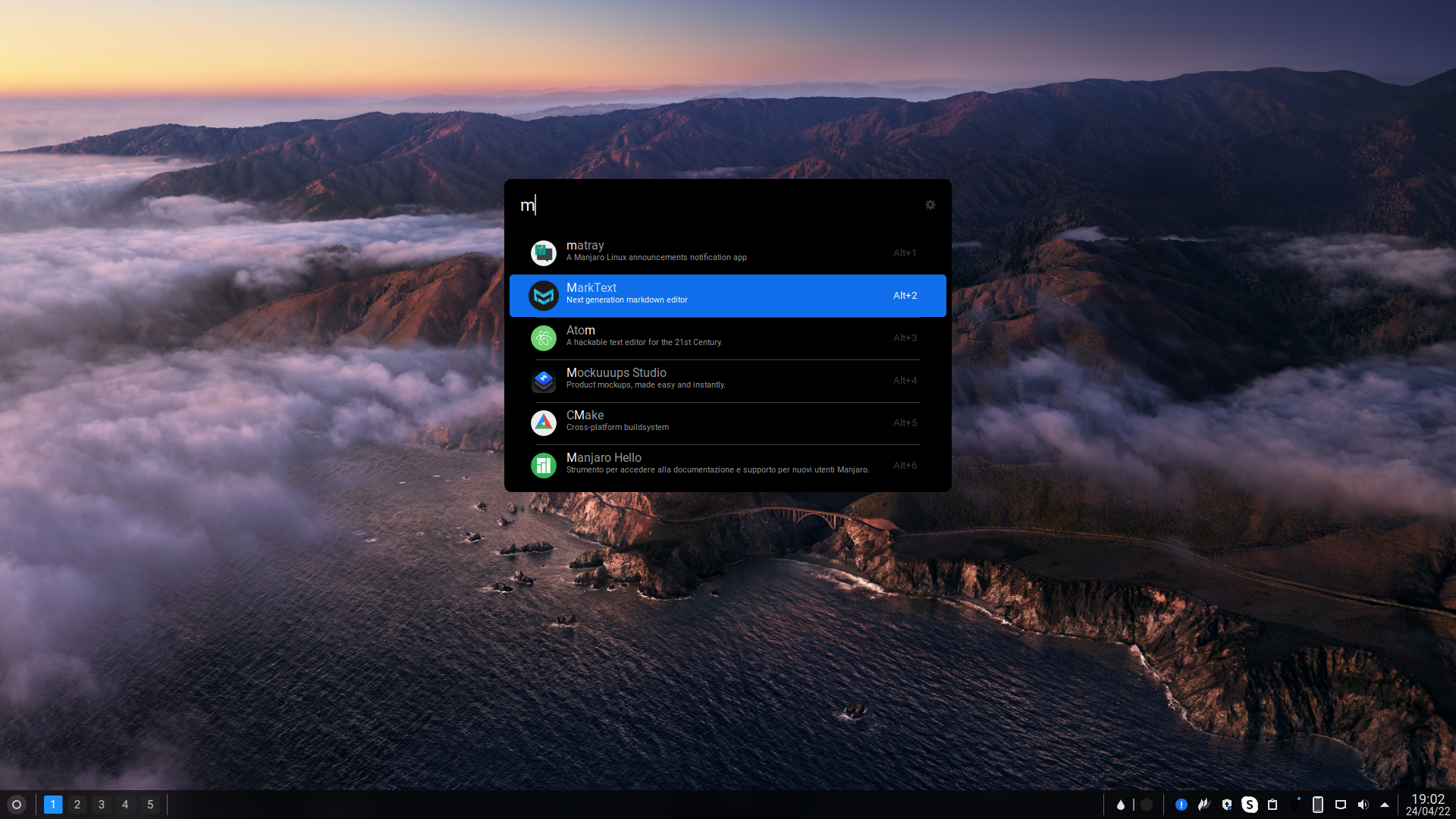Click the CMake triangle icon
The image size is (1456, 819).
click(x=543, y=422)
